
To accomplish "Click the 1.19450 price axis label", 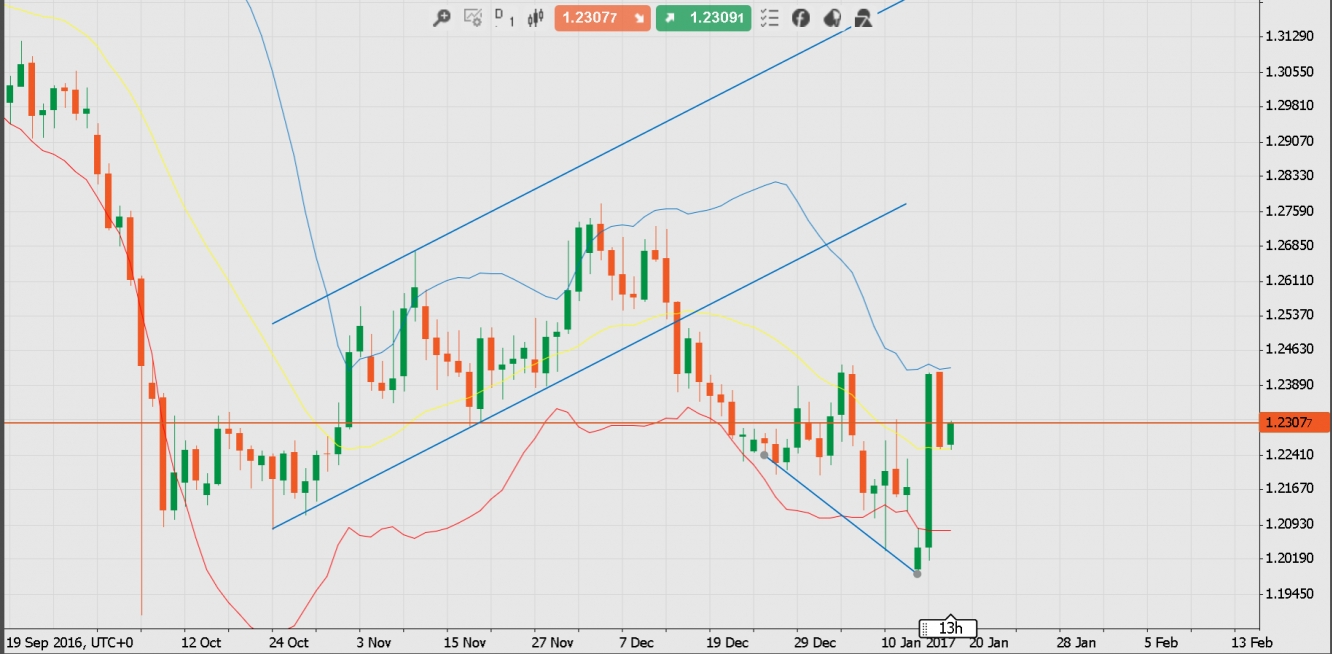I will click(x=1289, y=594).
